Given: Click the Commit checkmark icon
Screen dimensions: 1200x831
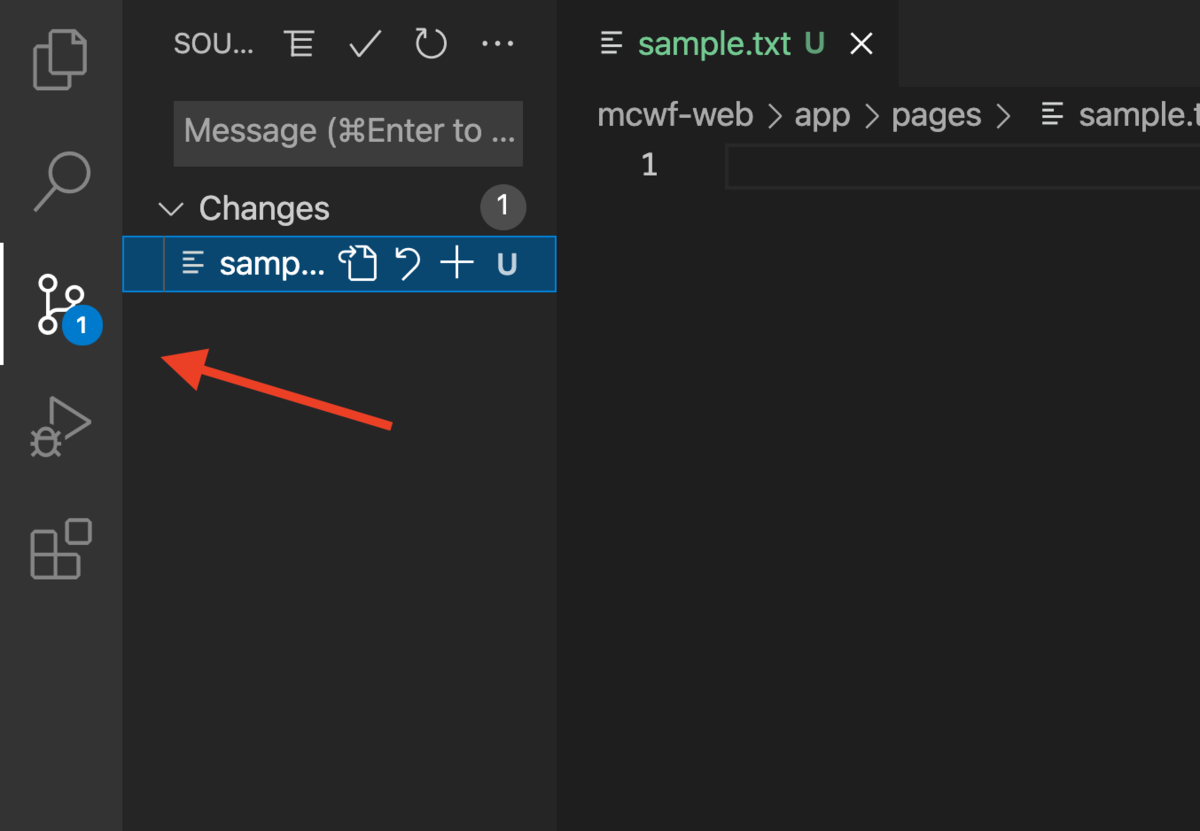Looking at the screenshot, I should point(365,44).
